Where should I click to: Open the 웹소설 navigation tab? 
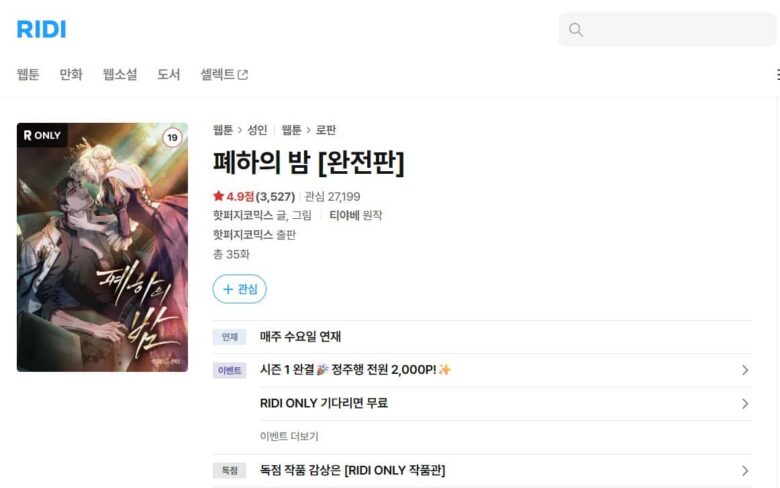point(120,75)
